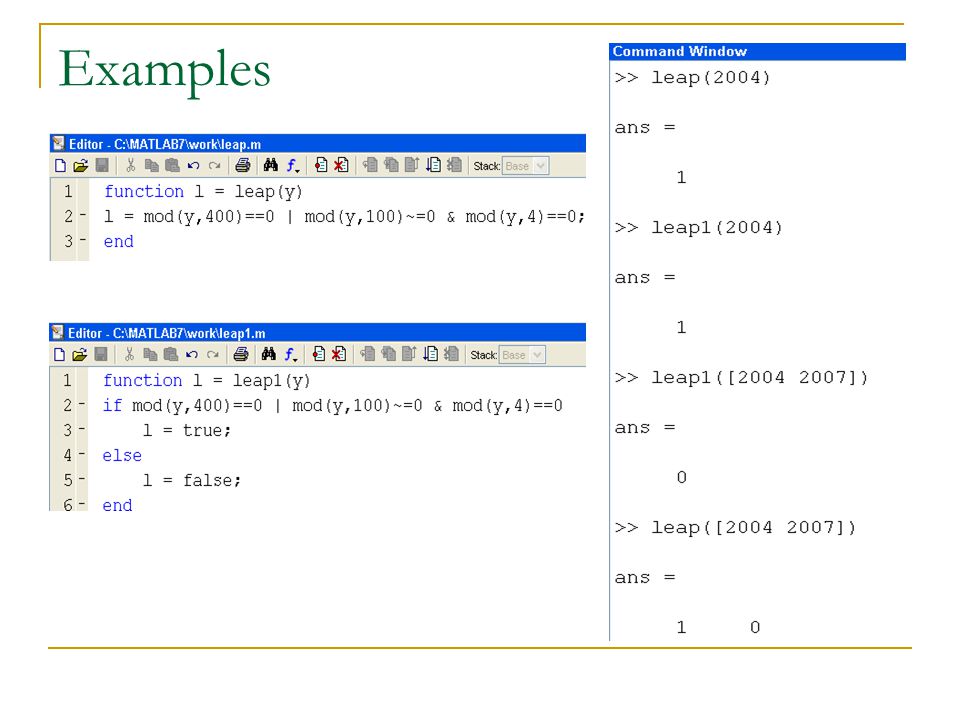Click leap.m editor title bar
This screenshot has height=720, width=960.
pos(318,144)
